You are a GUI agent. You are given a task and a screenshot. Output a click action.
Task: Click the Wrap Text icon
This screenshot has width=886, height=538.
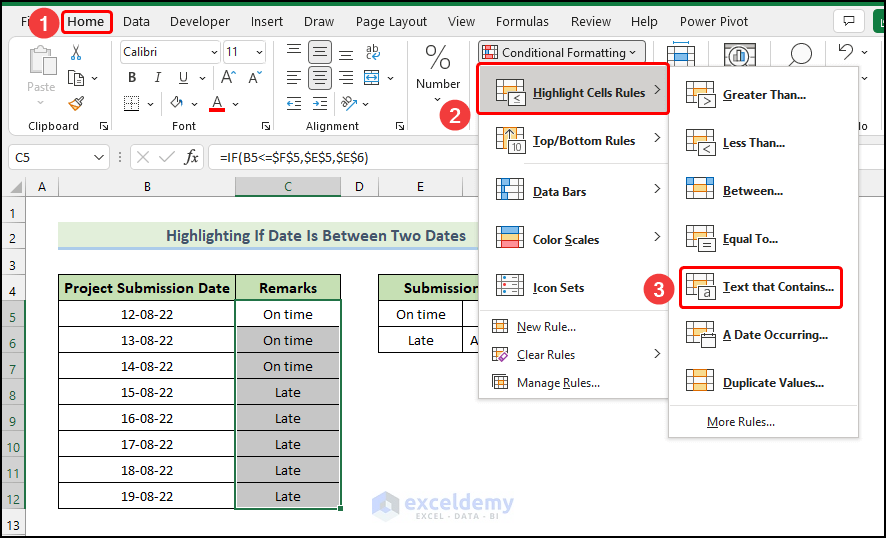(x=373, y=53)
